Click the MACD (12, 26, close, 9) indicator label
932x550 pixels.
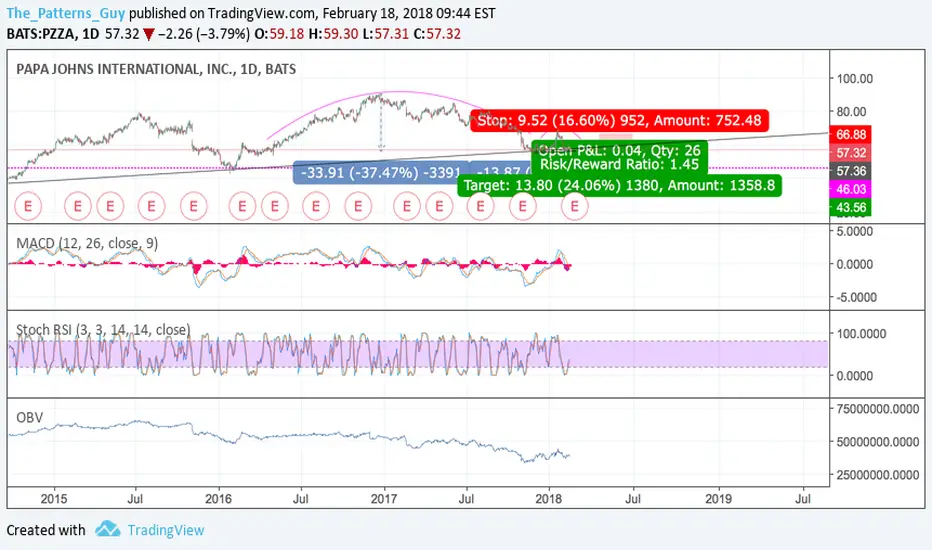coord(87,243)
